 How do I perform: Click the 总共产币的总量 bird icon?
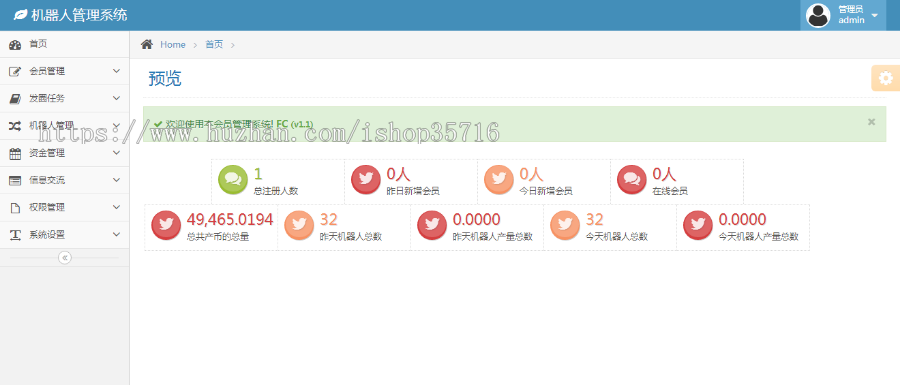point(166,225)
